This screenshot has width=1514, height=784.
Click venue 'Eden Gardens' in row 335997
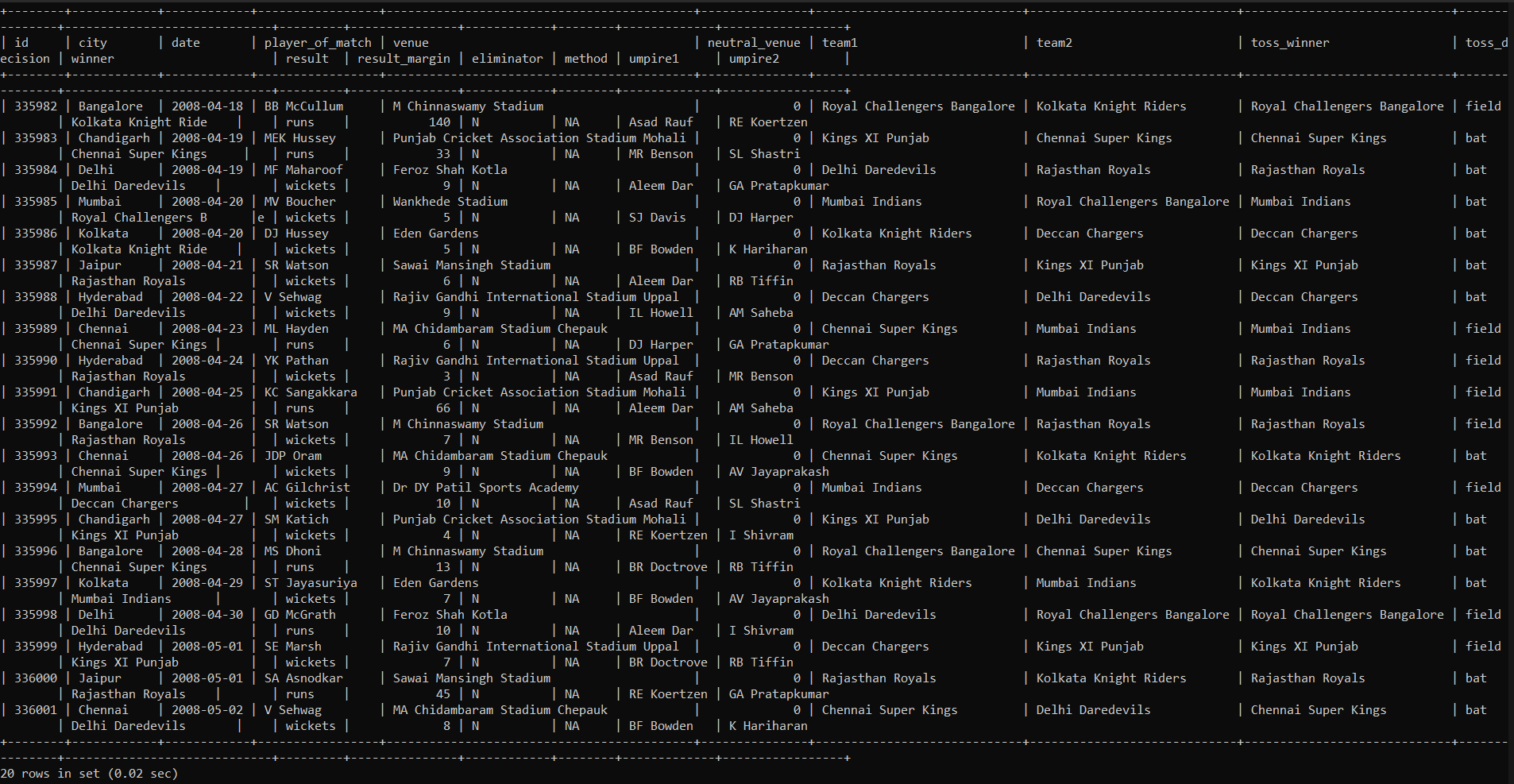click(436, 583)
